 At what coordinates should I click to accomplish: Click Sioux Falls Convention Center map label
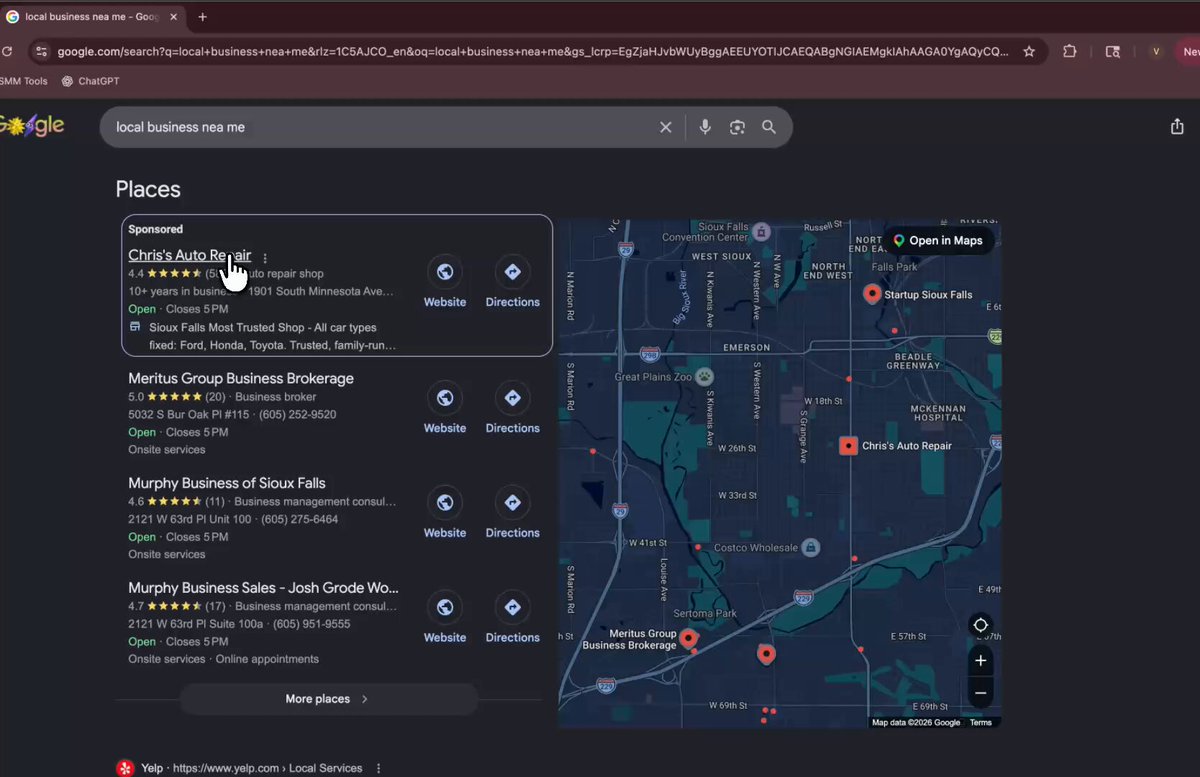(x=705, y=232)
